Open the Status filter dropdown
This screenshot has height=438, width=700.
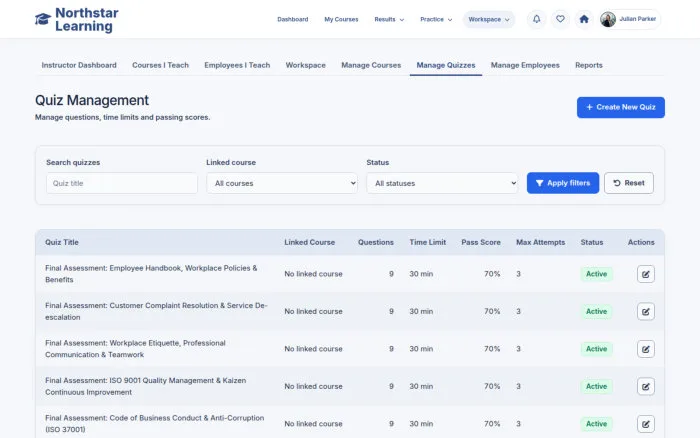point(442,183)
